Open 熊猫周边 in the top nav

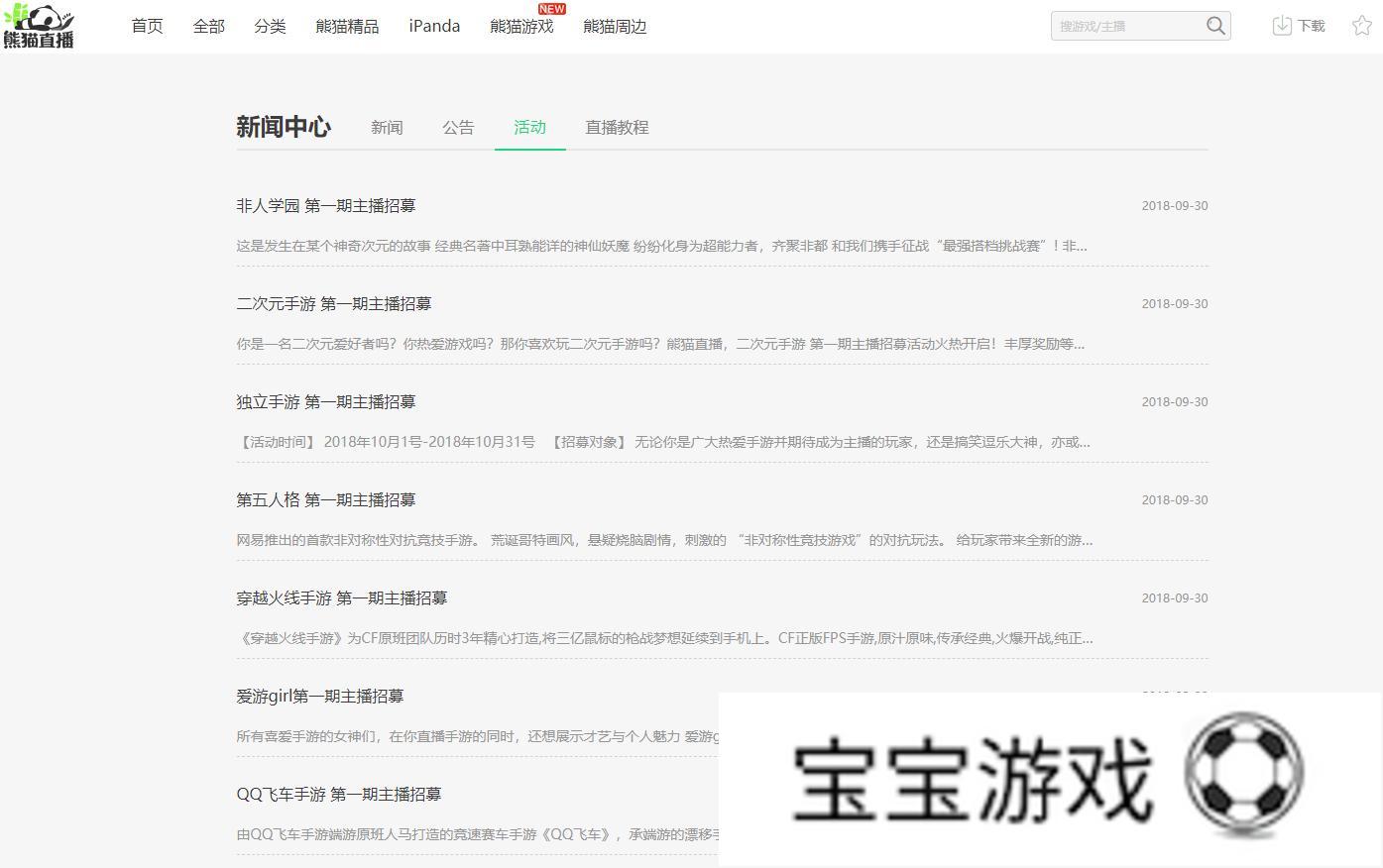point(615,27)
